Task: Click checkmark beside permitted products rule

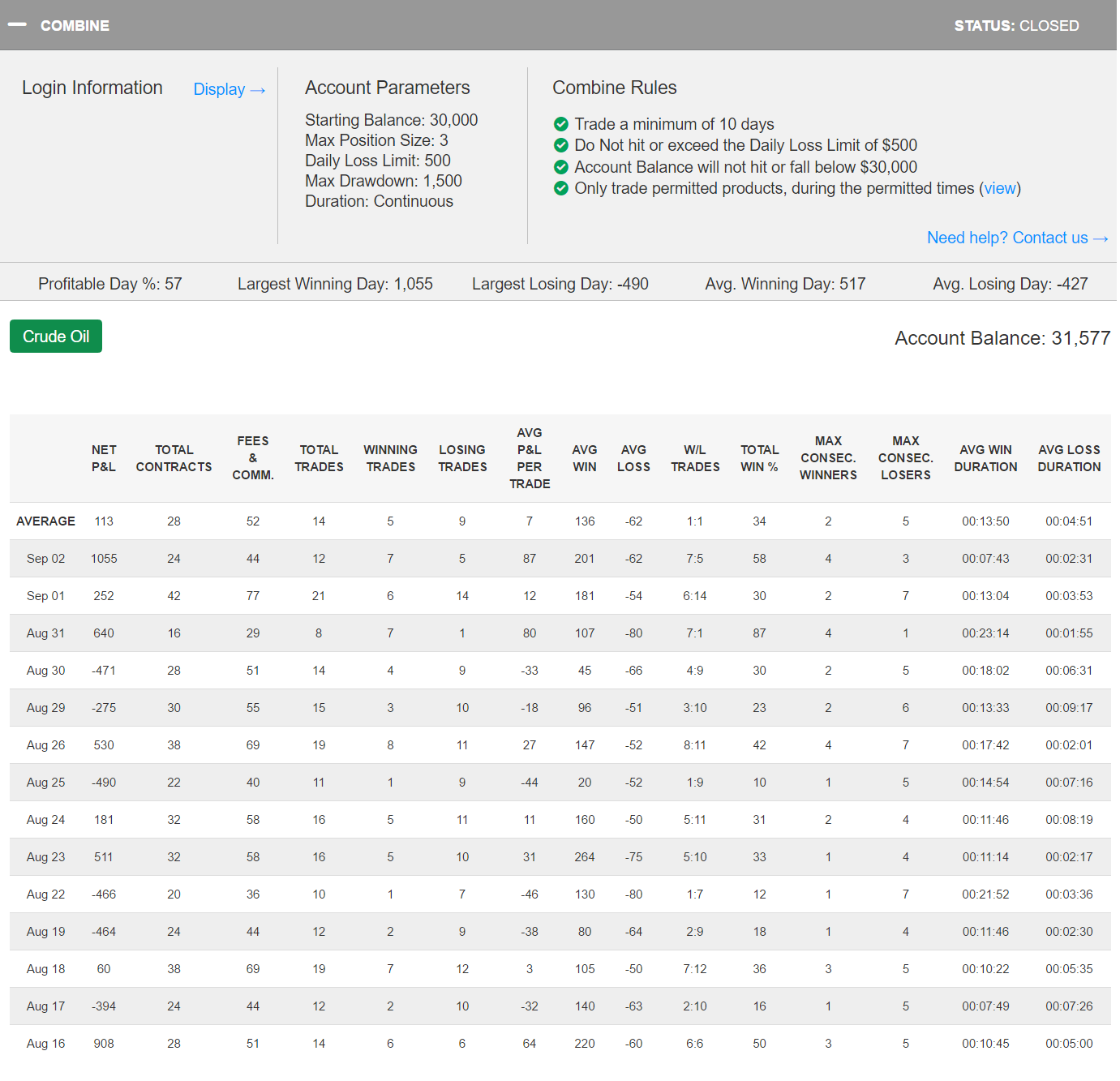Action: [560, 188]
